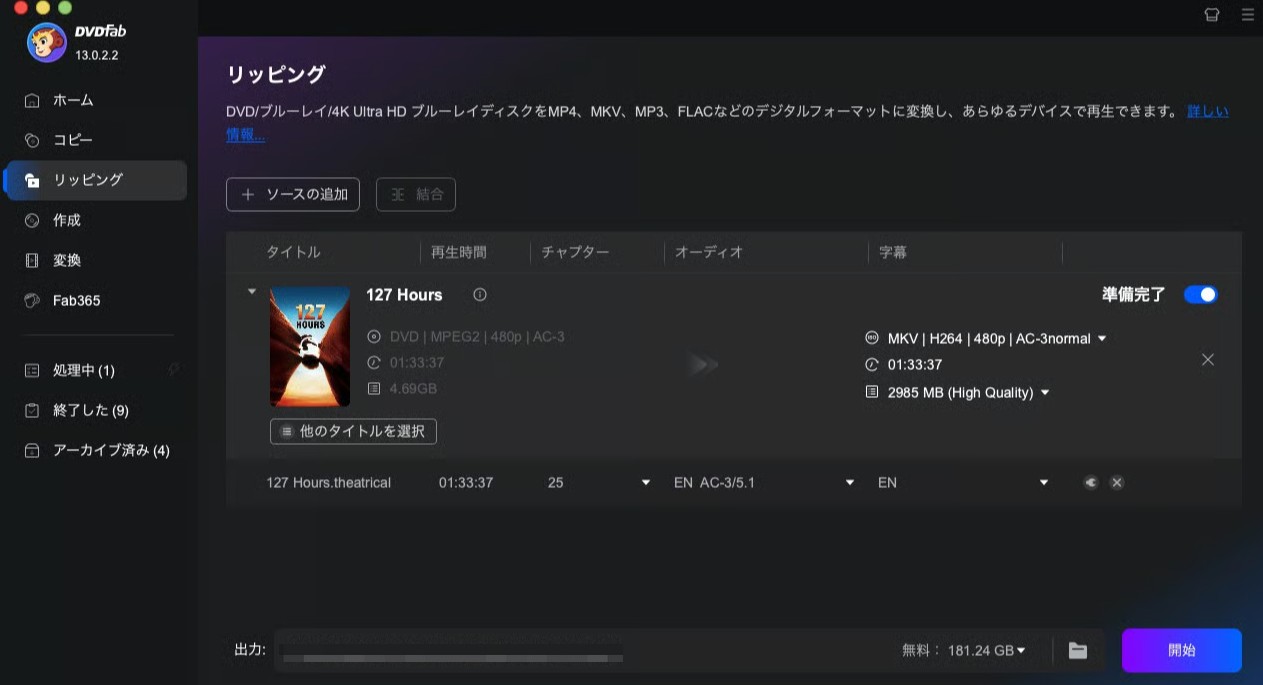Click pin icon beside 処理中
The width and height of the screenshot is (1263, 685).
point(173,370)
